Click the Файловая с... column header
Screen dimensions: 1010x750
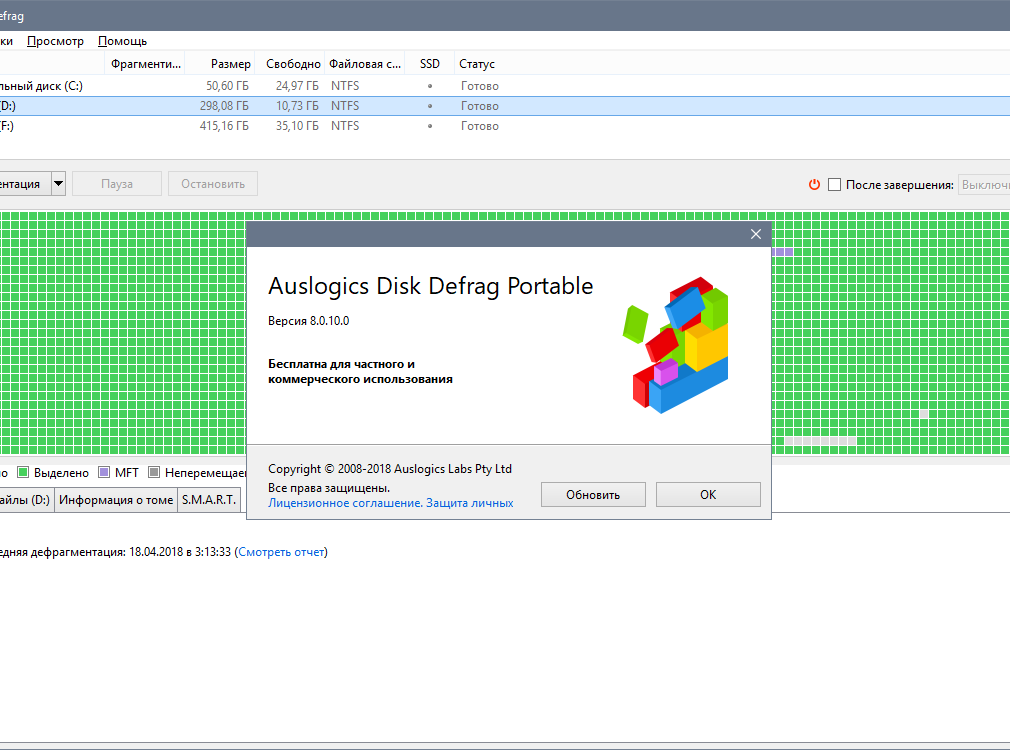click(365, 64)
